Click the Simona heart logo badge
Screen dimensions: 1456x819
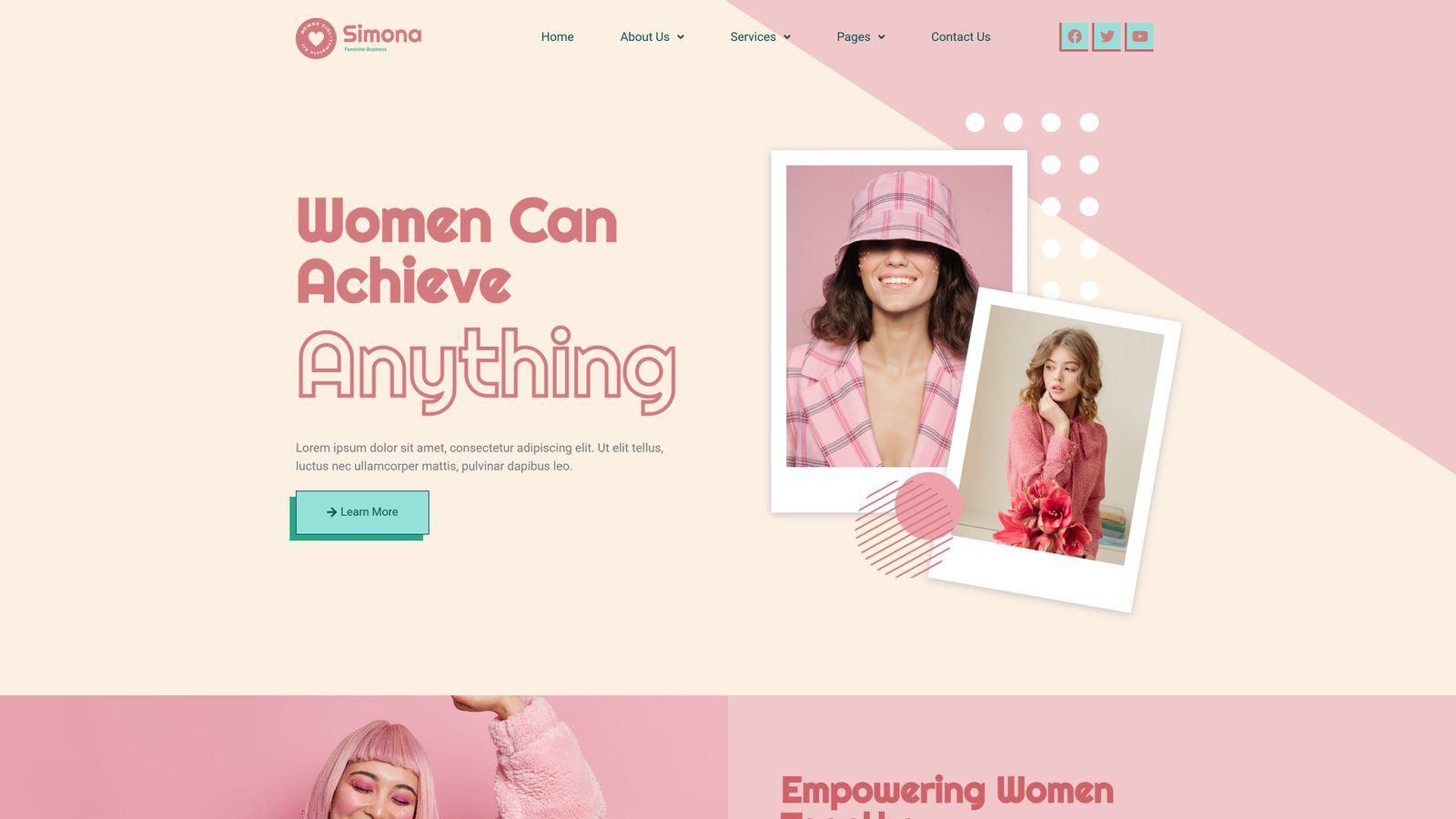[x=316, y=38]
